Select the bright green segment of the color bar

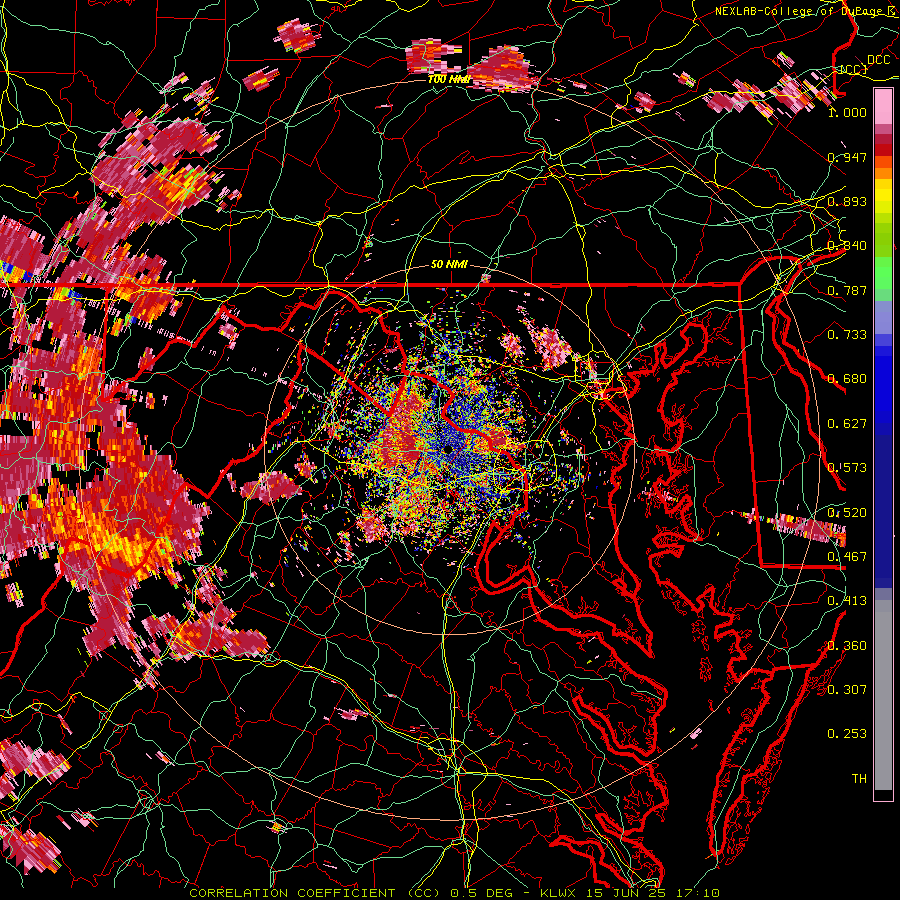(883, 273)
